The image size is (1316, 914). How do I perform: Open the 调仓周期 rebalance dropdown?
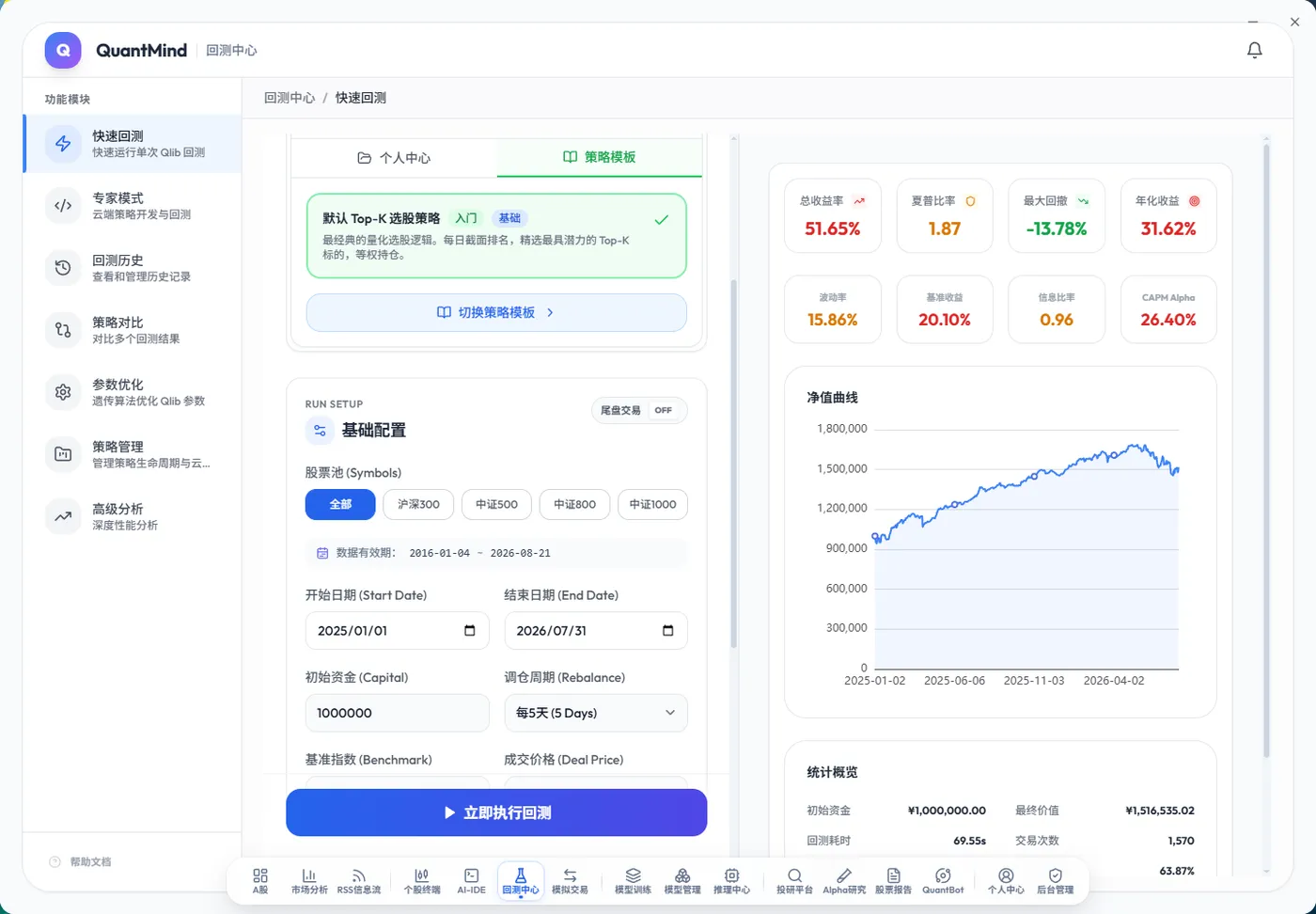click(x=596, y=713)
